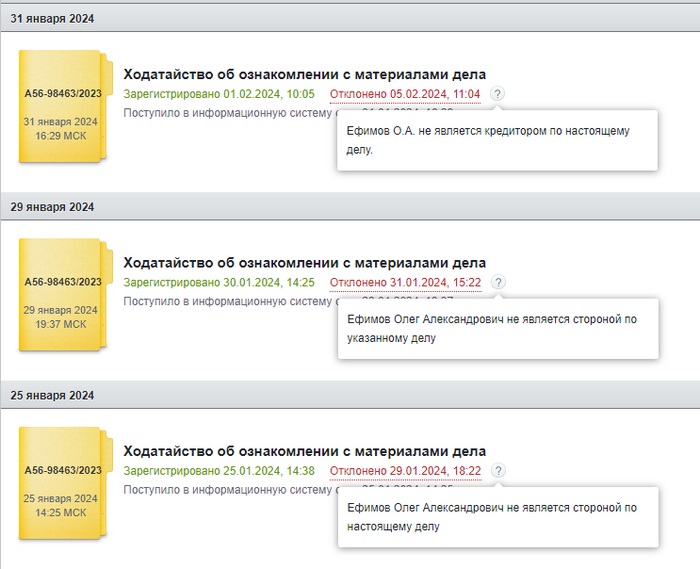This screenshot has width=700, height=569.
Task: Open petition title in 31 января 2024 entry
Action: coord(304,74)
